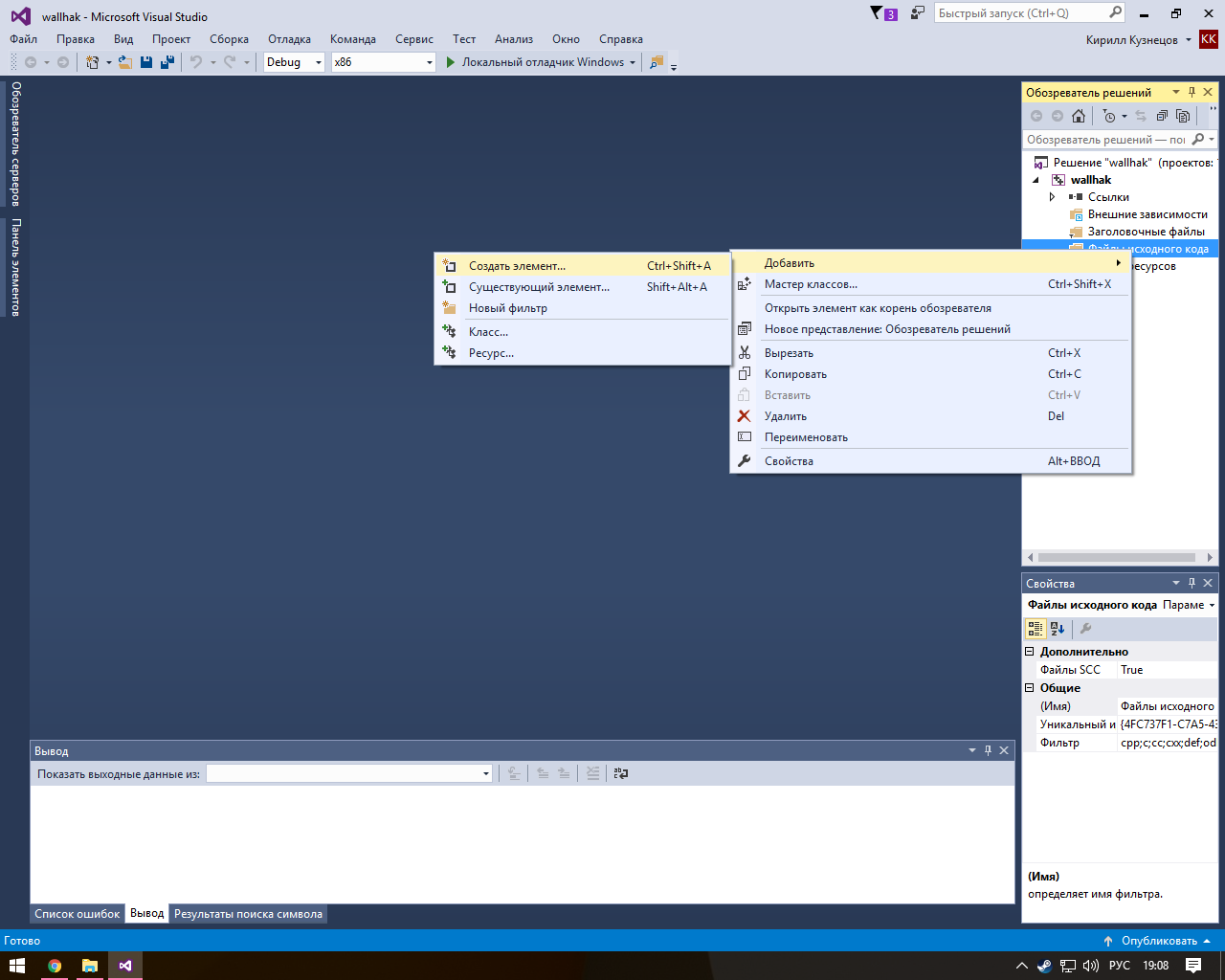Click the Navigate Backward toolbar icon
Image resolution: width=1225 pixels, height=980 pixels.
[31, 62]
